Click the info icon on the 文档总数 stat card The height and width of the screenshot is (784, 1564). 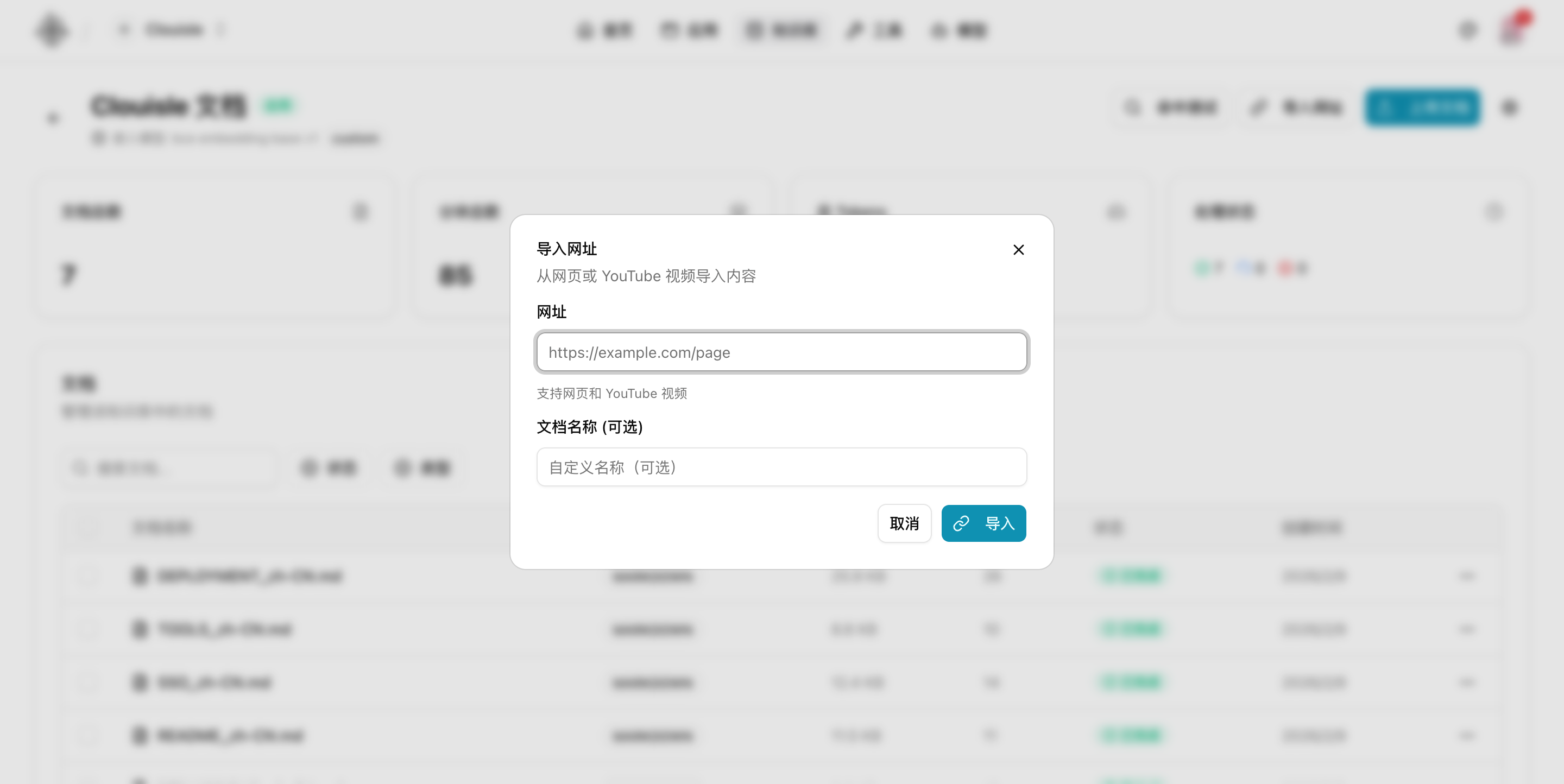[361, 212]
